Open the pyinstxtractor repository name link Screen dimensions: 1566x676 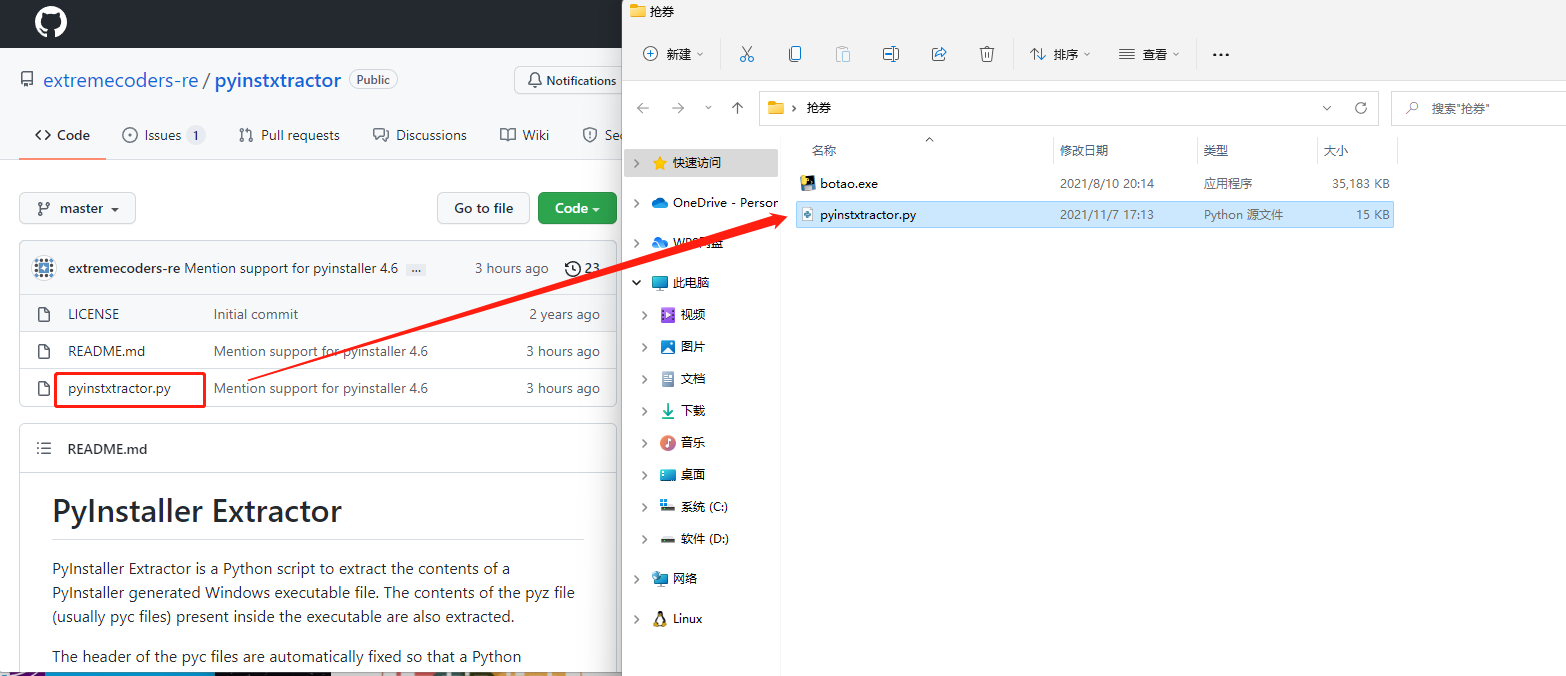[278, 80]
